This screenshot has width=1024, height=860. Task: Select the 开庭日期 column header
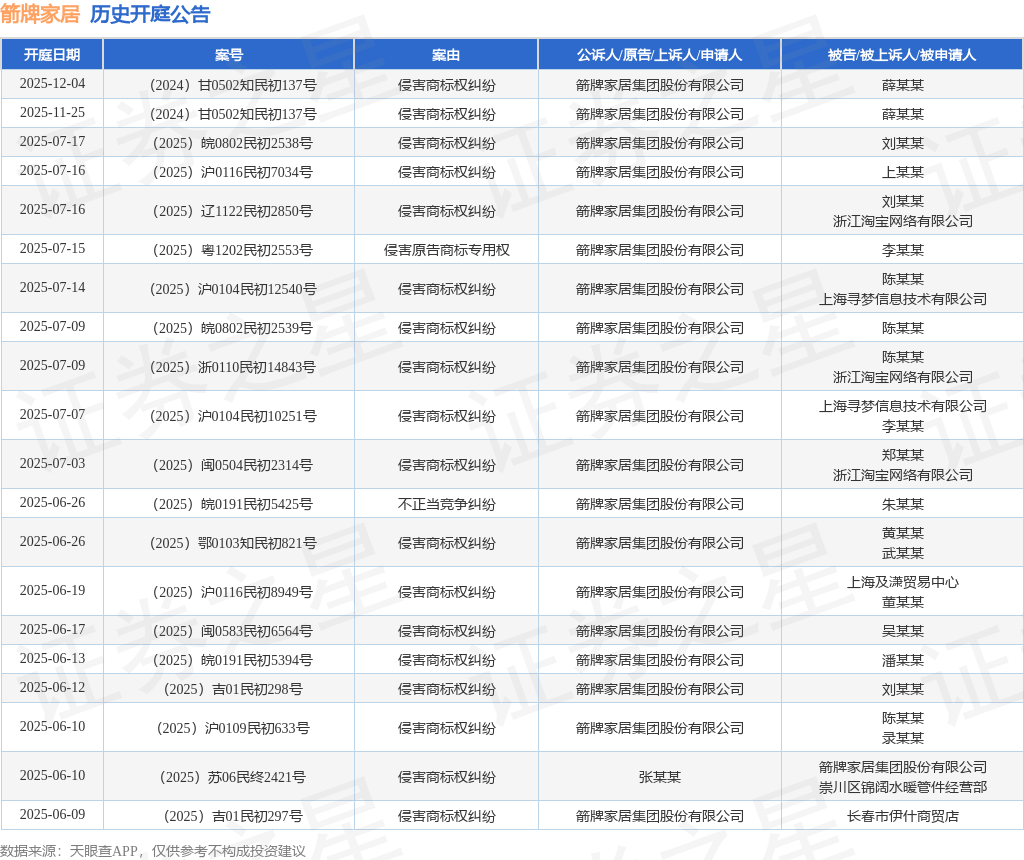52,55
